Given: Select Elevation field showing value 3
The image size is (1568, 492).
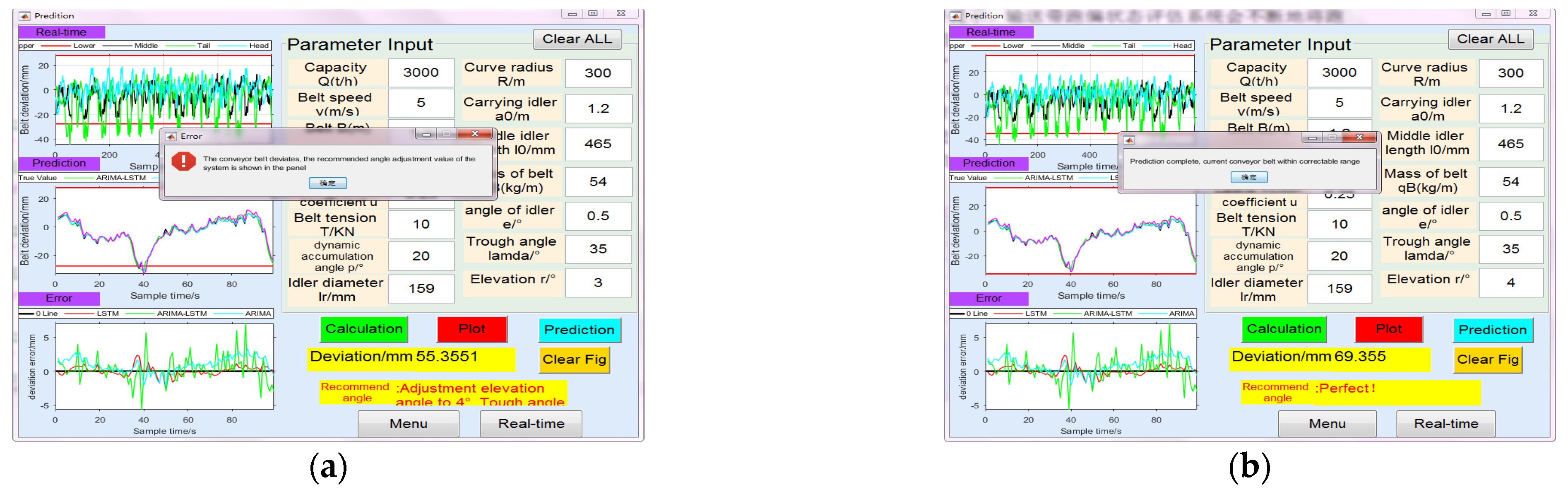Looking at the screenshot, I should coord(598,282).
